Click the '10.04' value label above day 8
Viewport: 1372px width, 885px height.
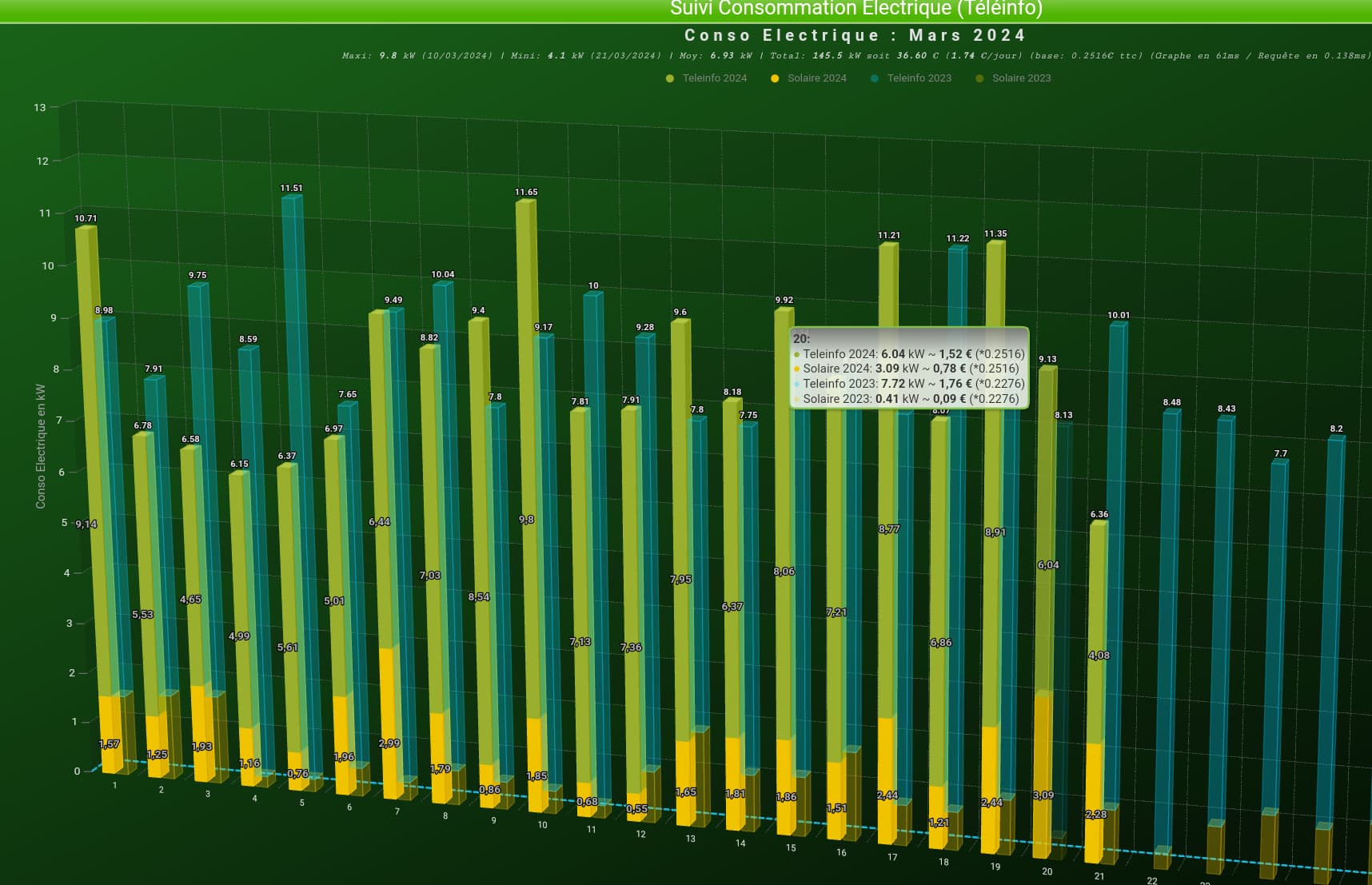443,275
